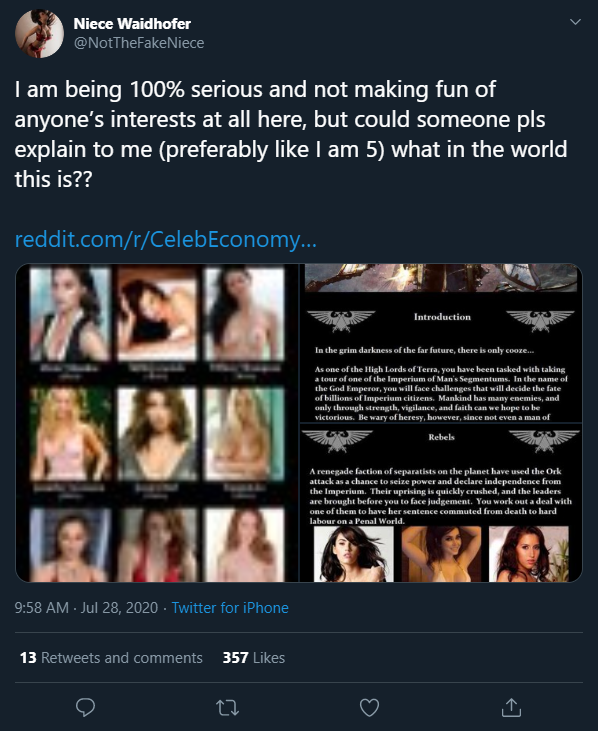The height and width of the screenshot is (731, 598).
Task: Open the @NotTheFakeNiece handle
Action: pyautogui.click(x=139, y=43)
